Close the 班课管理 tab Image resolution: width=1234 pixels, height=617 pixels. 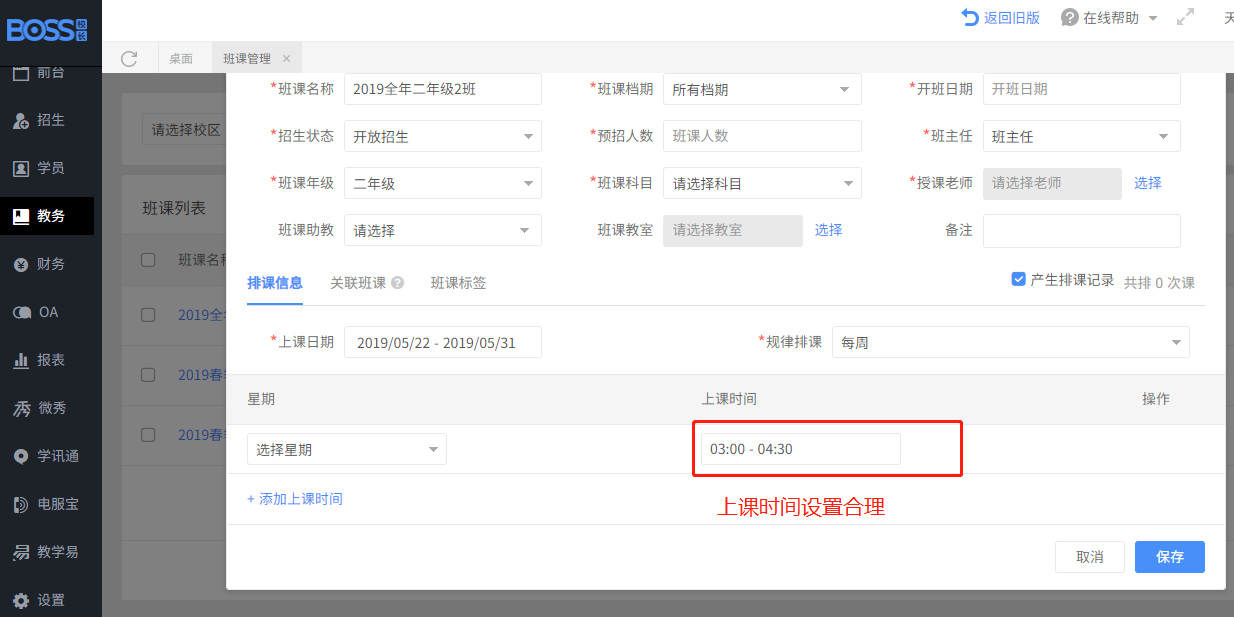[286, 59]
